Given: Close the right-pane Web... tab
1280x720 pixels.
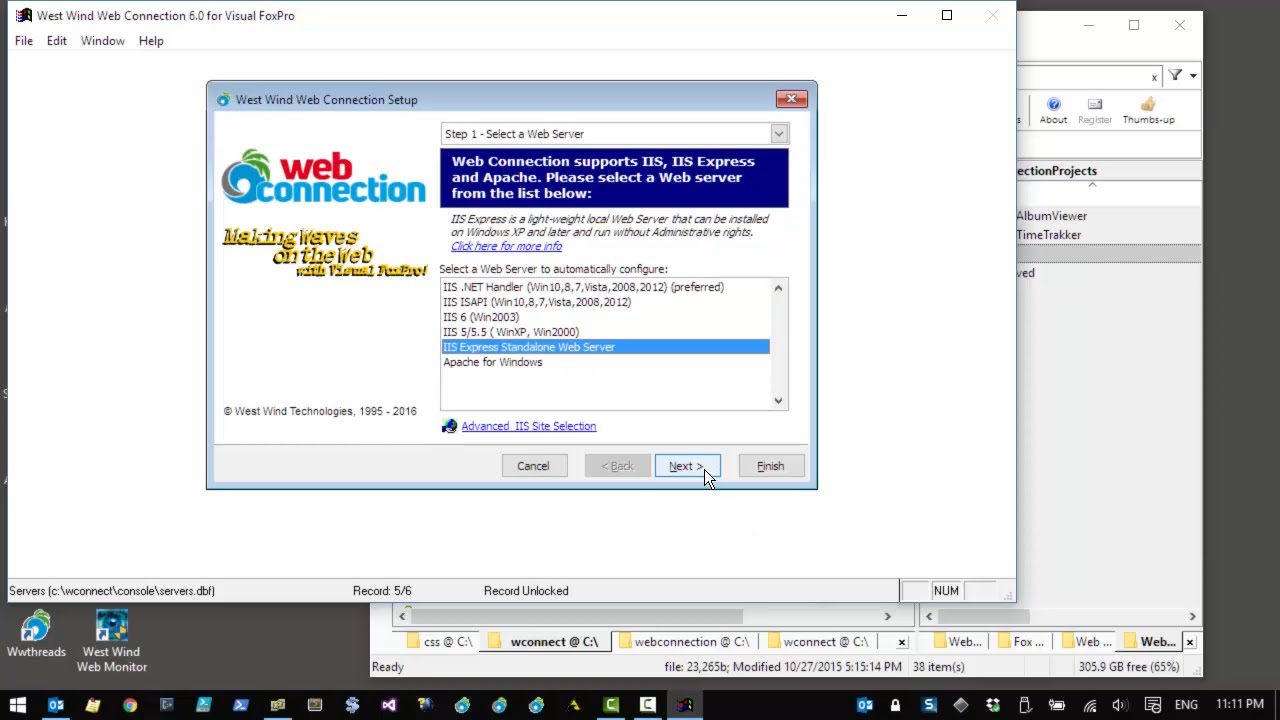Looking at the screenshot, I should click(1190, 642).
